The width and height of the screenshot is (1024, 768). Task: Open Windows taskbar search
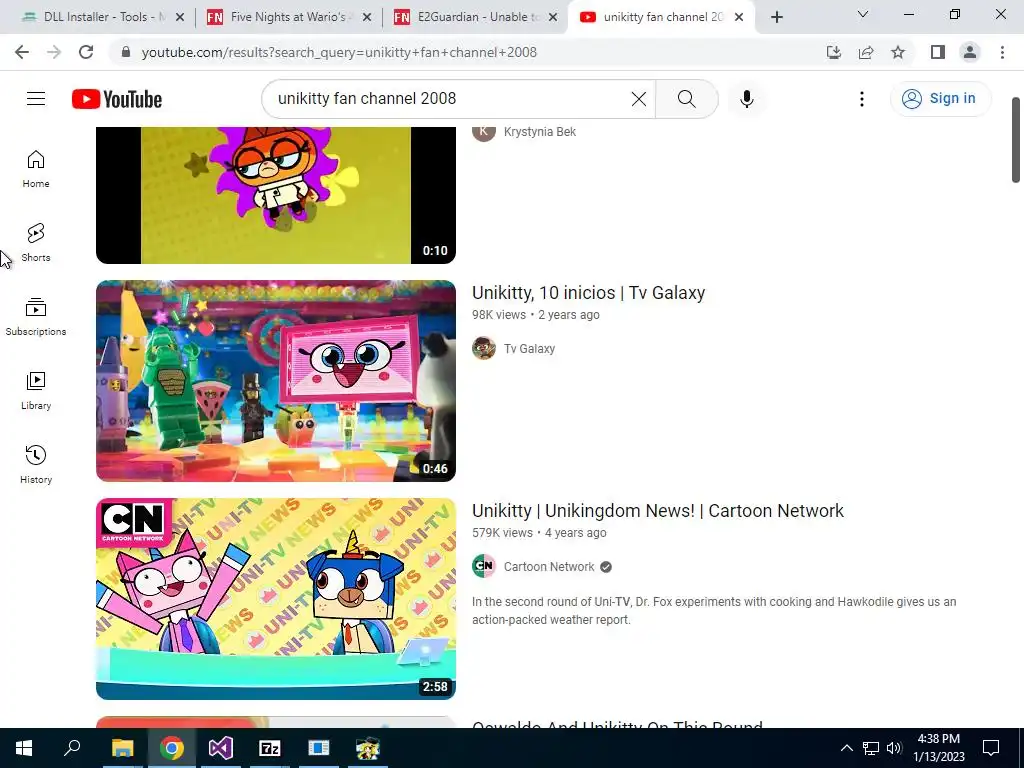click(x=72, y=748)
